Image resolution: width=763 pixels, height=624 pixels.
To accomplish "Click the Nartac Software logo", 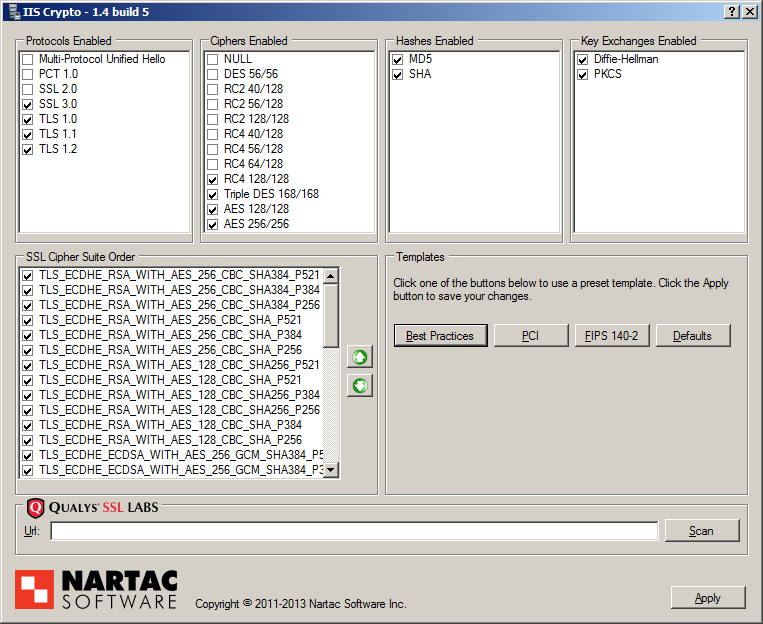I will [x=96, y=590].
